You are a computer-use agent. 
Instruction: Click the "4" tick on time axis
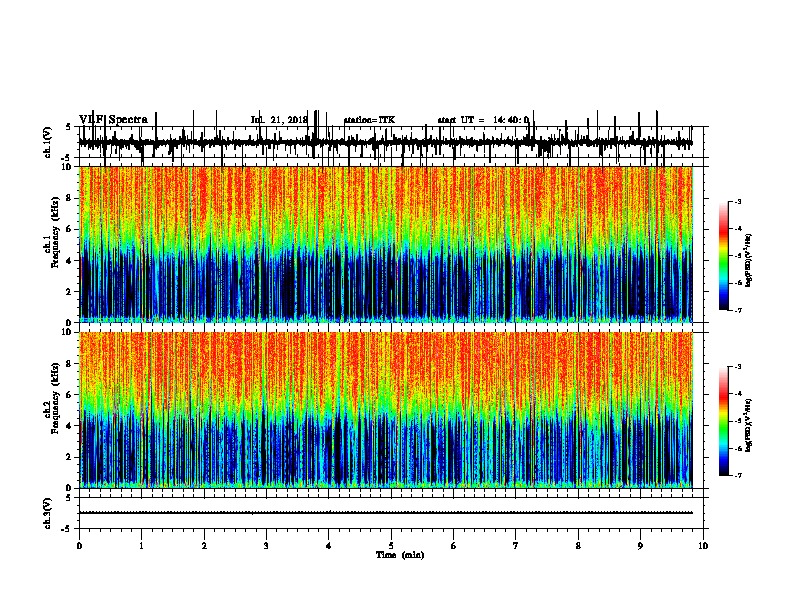coord(329,545)
